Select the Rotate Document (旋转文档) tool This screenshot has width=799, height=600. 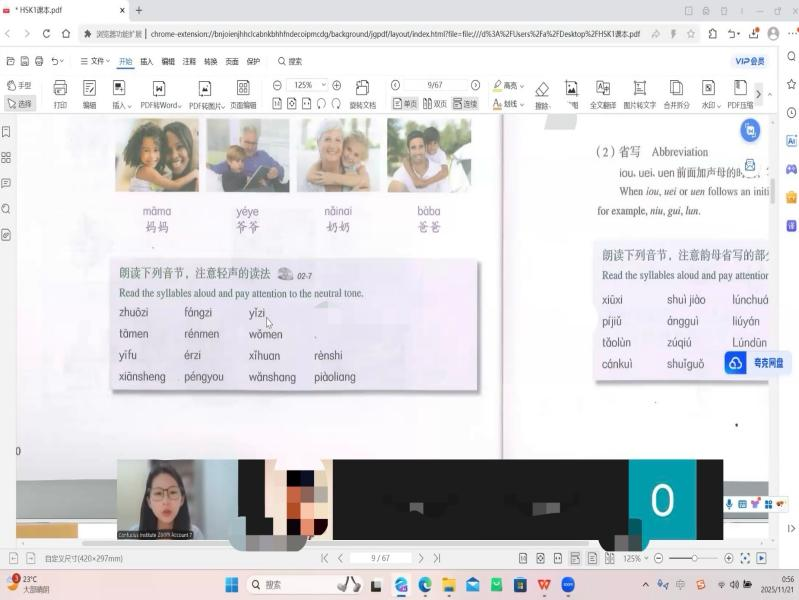tap(362, 94)
